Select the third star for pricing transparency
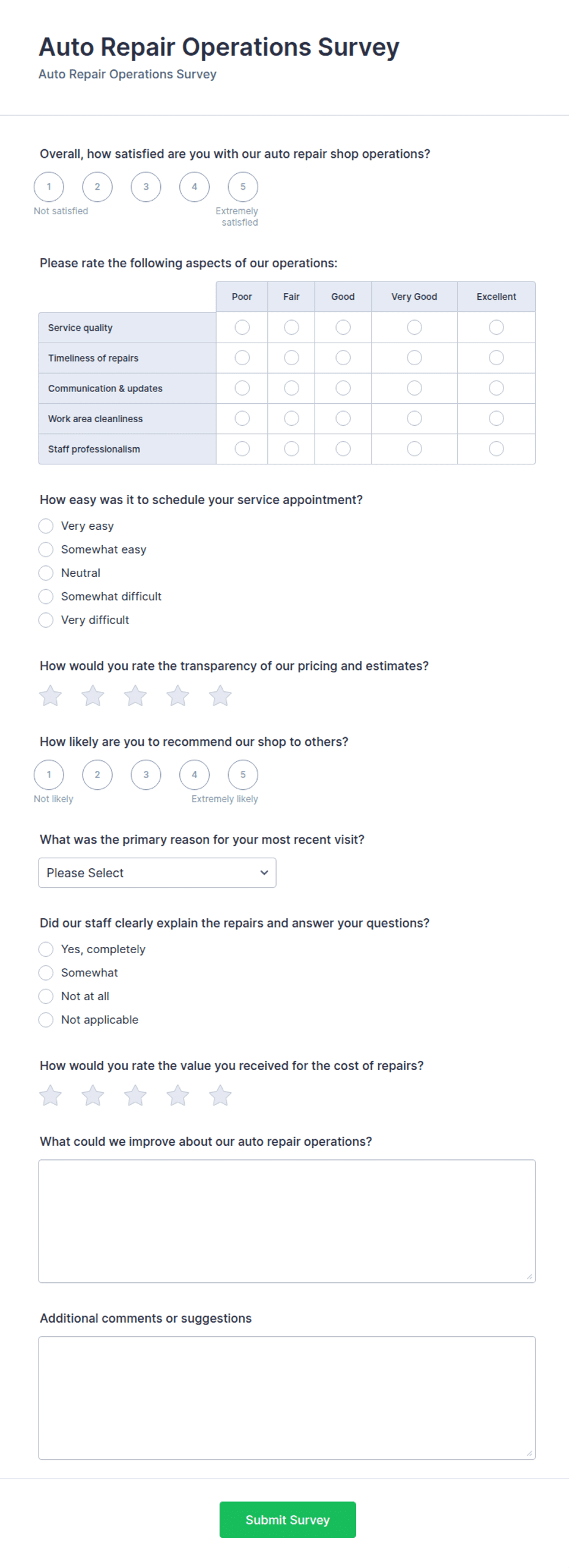569x1568 pixels. click(x=135, y=696)
